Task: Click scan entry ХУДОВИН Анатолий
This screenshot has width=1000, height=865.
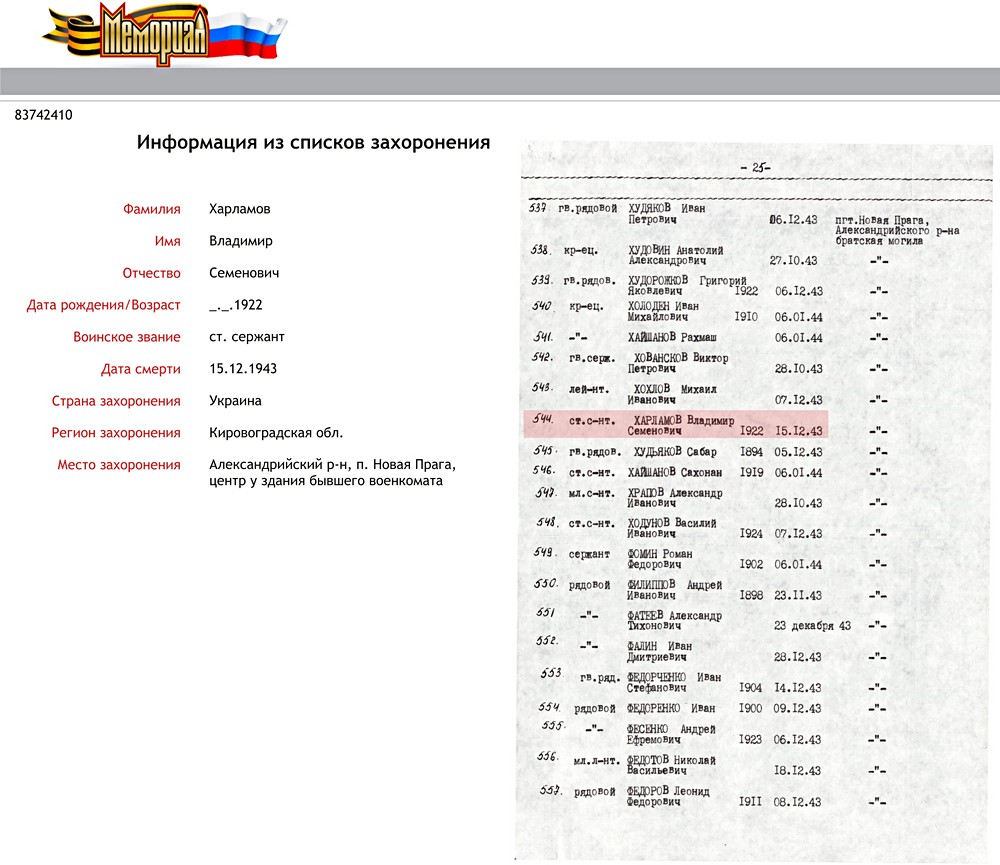Action: click(x=675, y=255)
